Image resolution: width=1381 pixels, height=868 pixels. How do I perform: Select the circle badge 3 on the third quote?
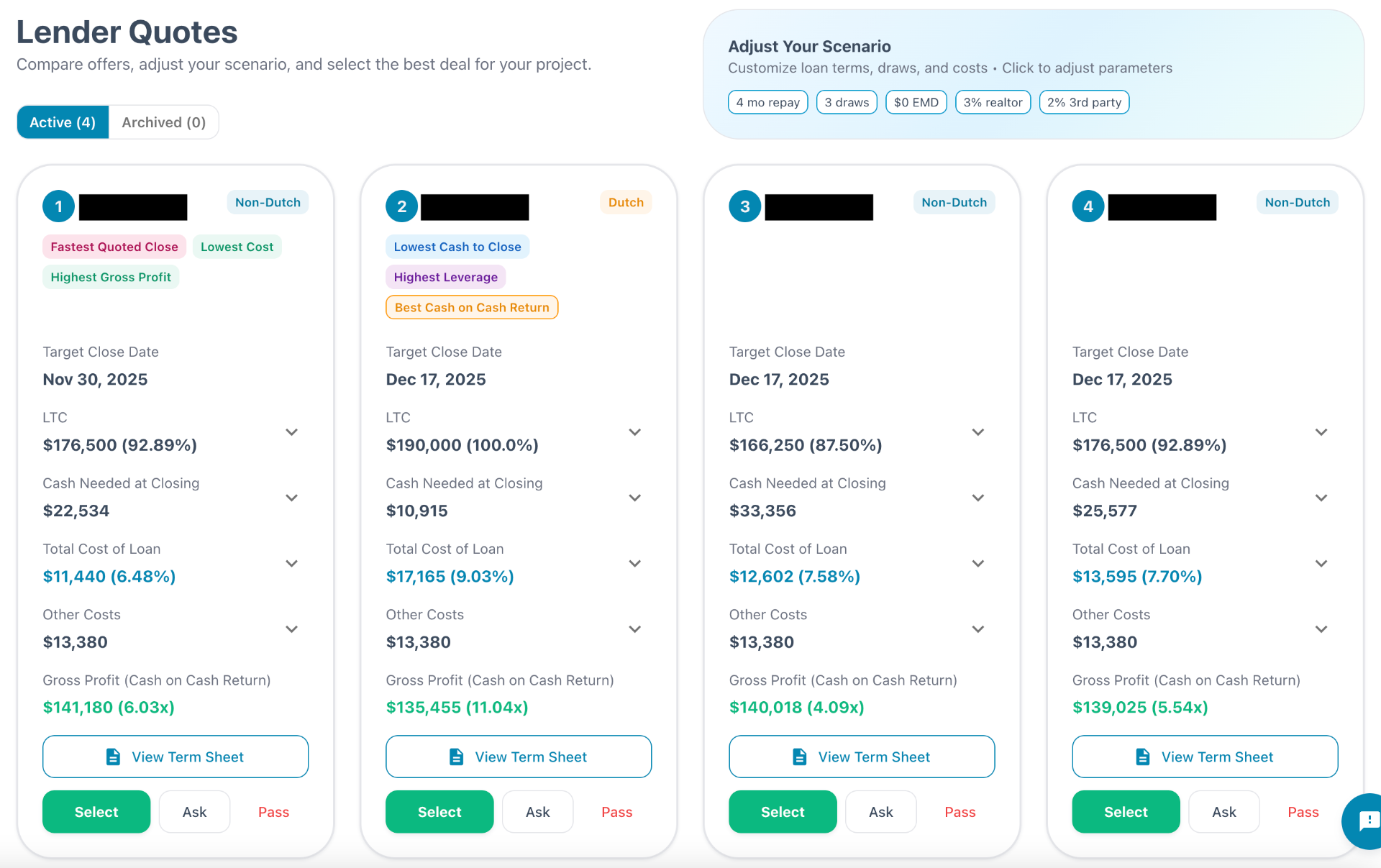pos(744,206)
